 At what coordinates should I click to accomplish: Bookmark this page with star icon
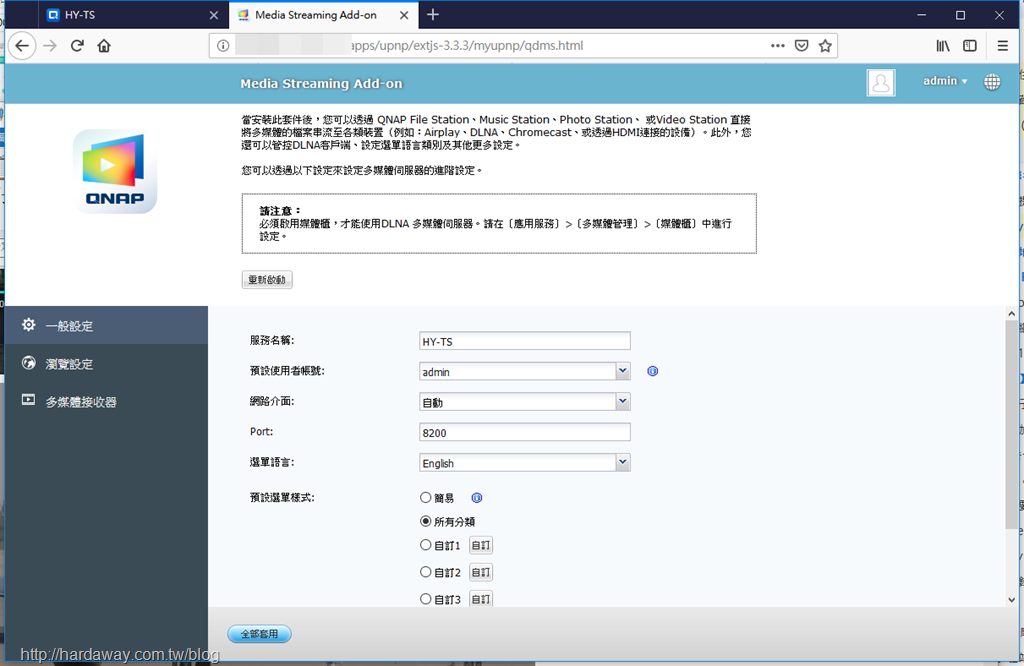tap(825, 46)
